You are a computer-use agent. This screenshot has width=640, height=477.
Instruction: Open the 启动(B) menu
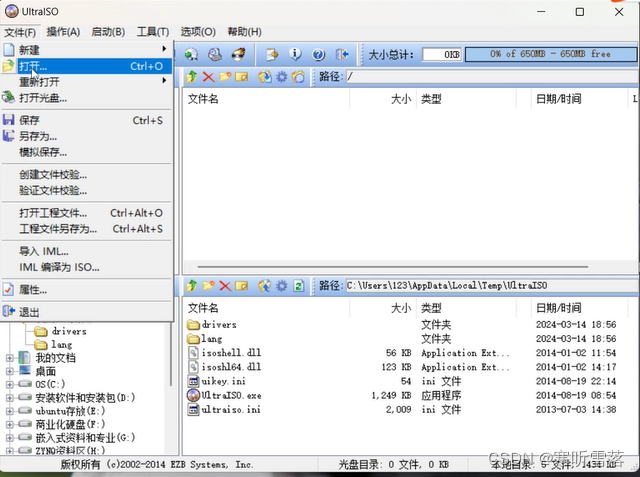[108, 32]
